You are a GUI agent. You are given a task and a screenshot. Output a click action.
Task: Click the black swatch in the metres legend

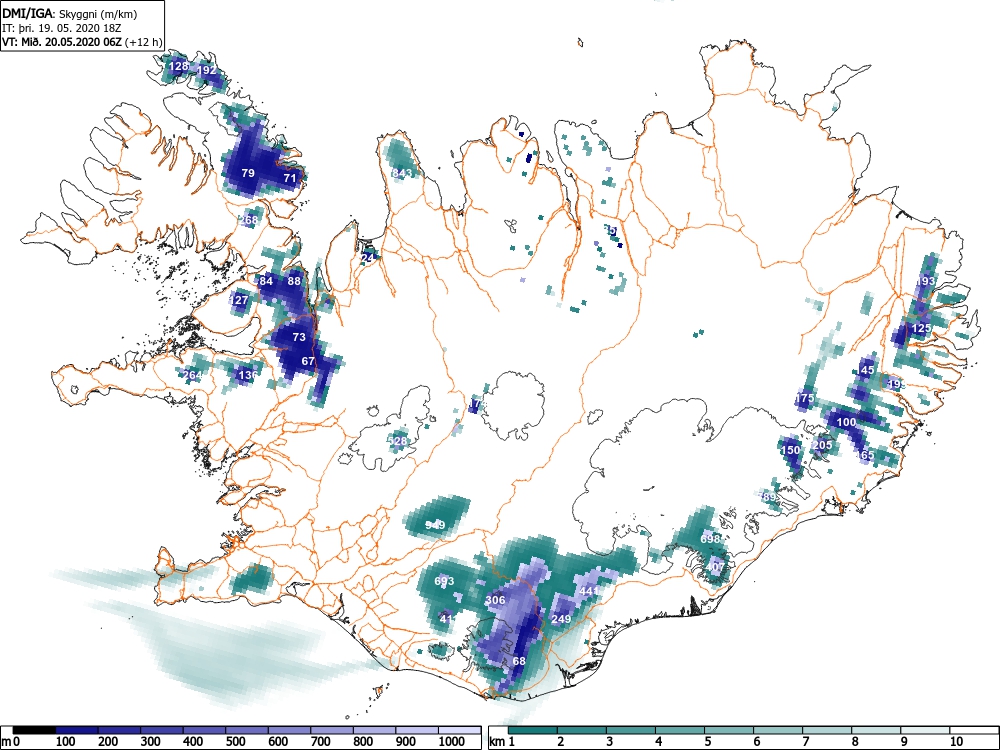[x=34, y=730]
